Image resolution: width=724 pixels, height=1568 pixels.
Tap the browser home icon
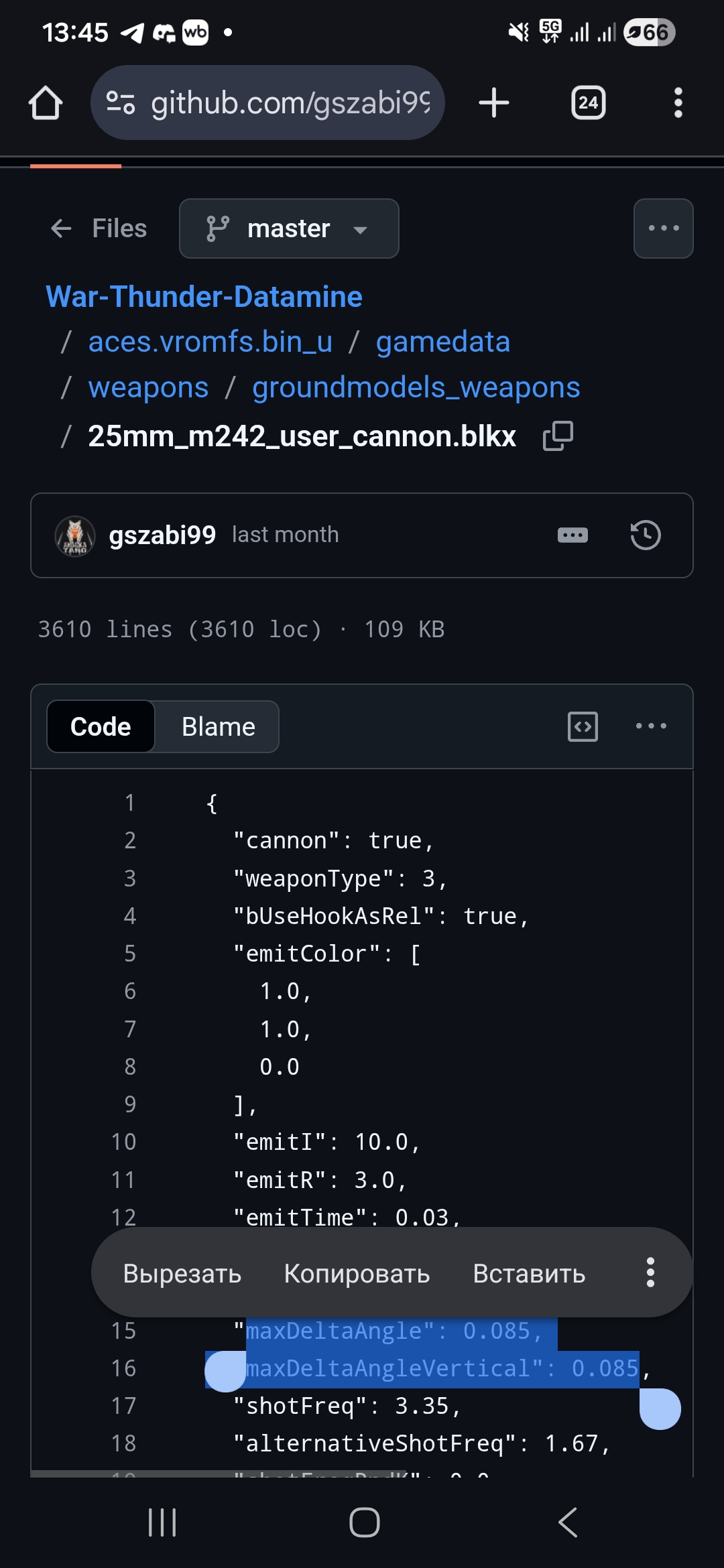point(46,103)
